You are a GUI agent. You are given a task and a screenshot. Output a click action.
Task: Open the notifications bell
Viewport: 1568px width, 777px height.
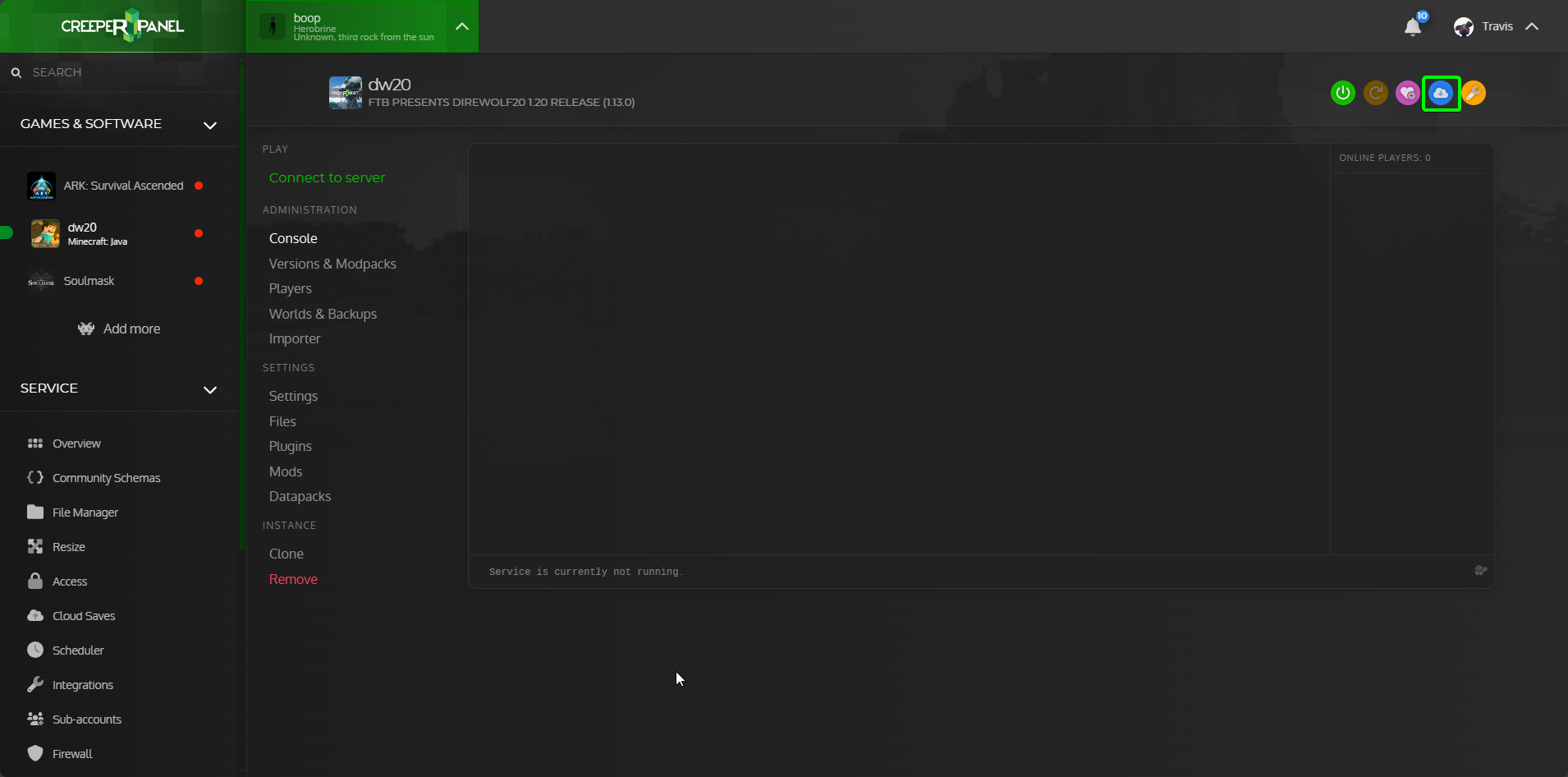[1413, 27]
